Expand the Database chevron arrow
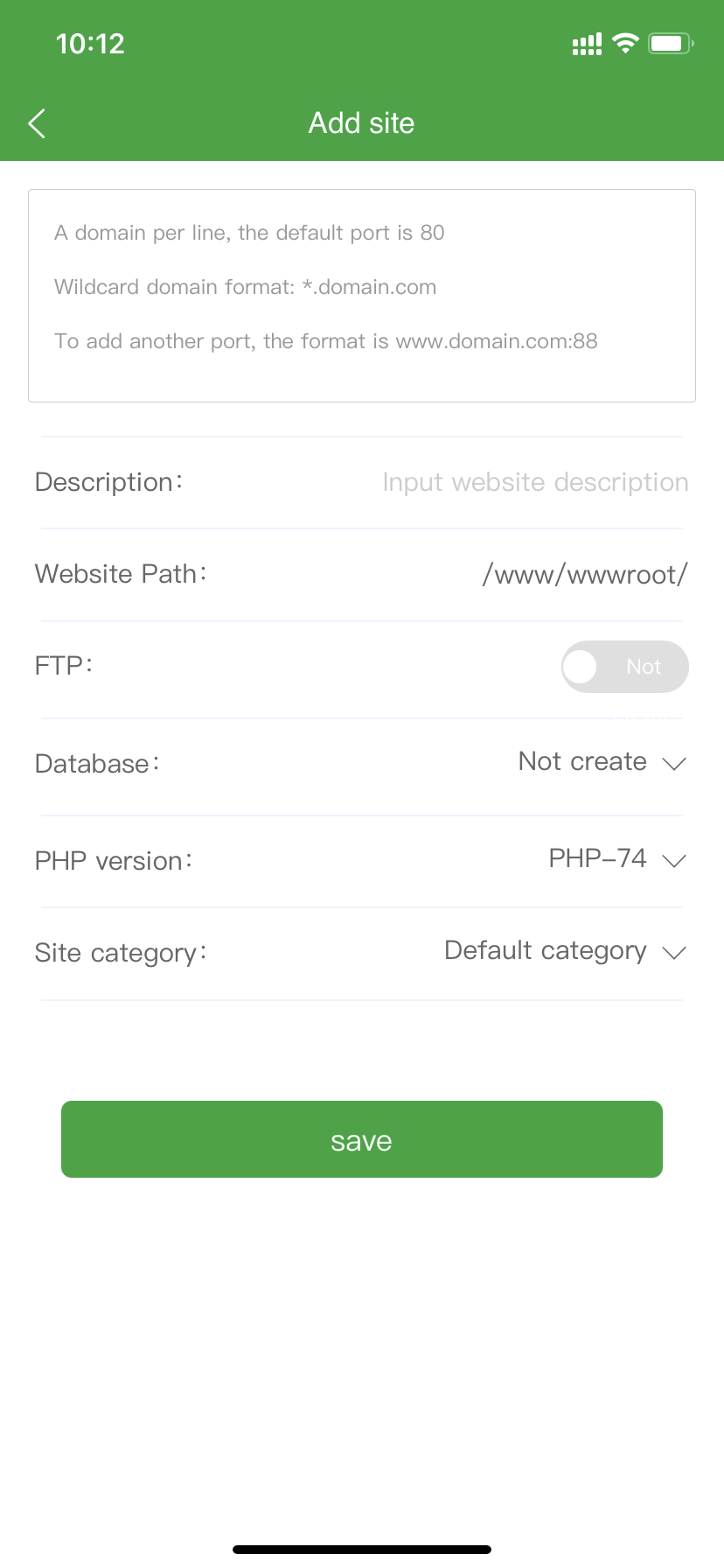 point(674,763)
